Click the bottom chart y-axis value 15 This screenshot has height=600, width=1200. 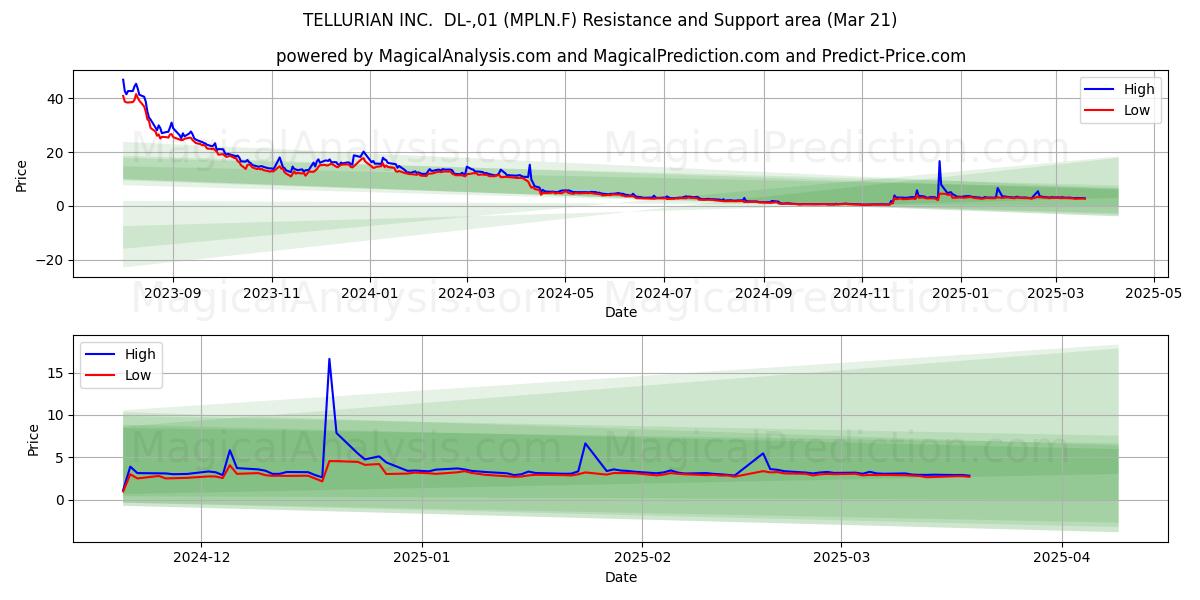[x=56, y=373]
